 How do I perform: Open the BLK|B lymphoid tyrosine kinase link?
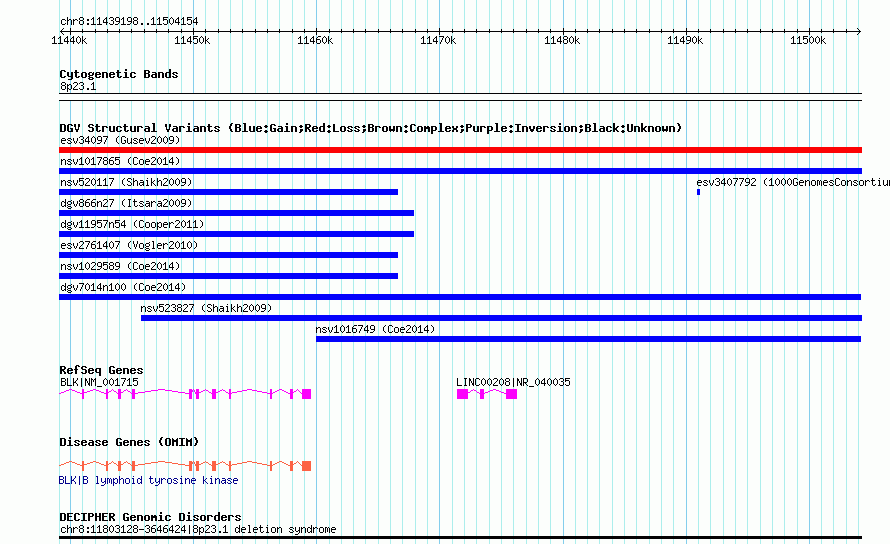[149, 480]
